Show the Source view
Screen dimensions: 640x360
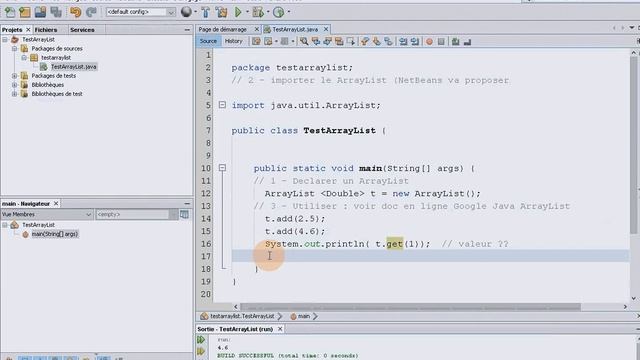pyautogui.click(x=208, y=41)
